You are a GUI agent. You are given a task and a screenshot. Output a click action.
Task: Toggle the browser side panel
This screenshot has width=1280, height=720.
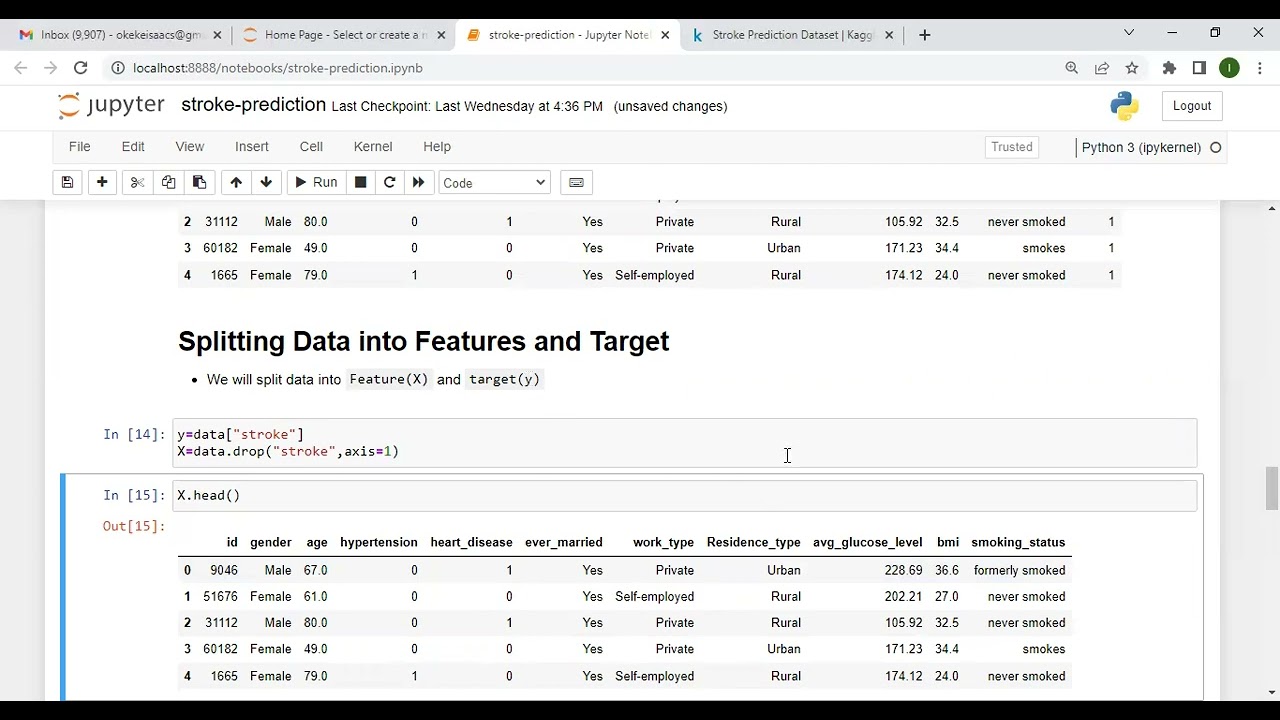1199,68
